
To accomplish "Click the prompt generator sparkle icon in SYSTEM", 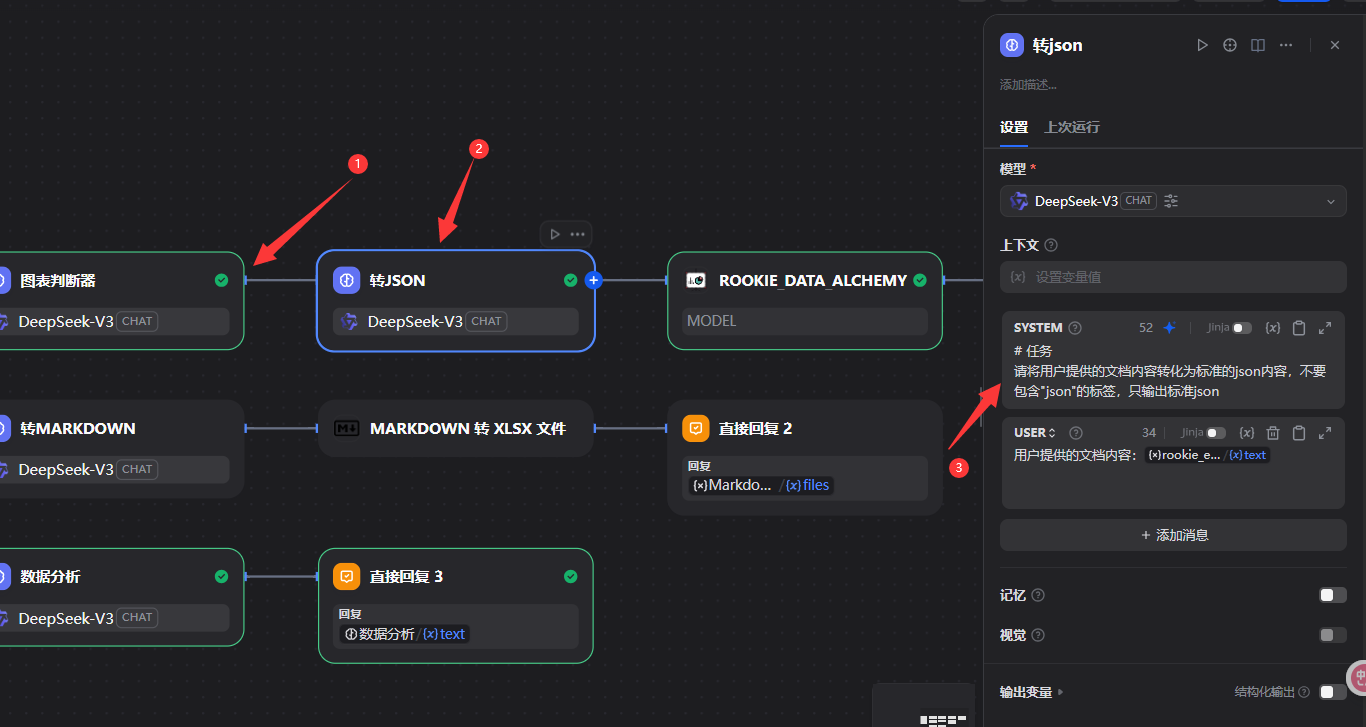I will (1169, 328).
